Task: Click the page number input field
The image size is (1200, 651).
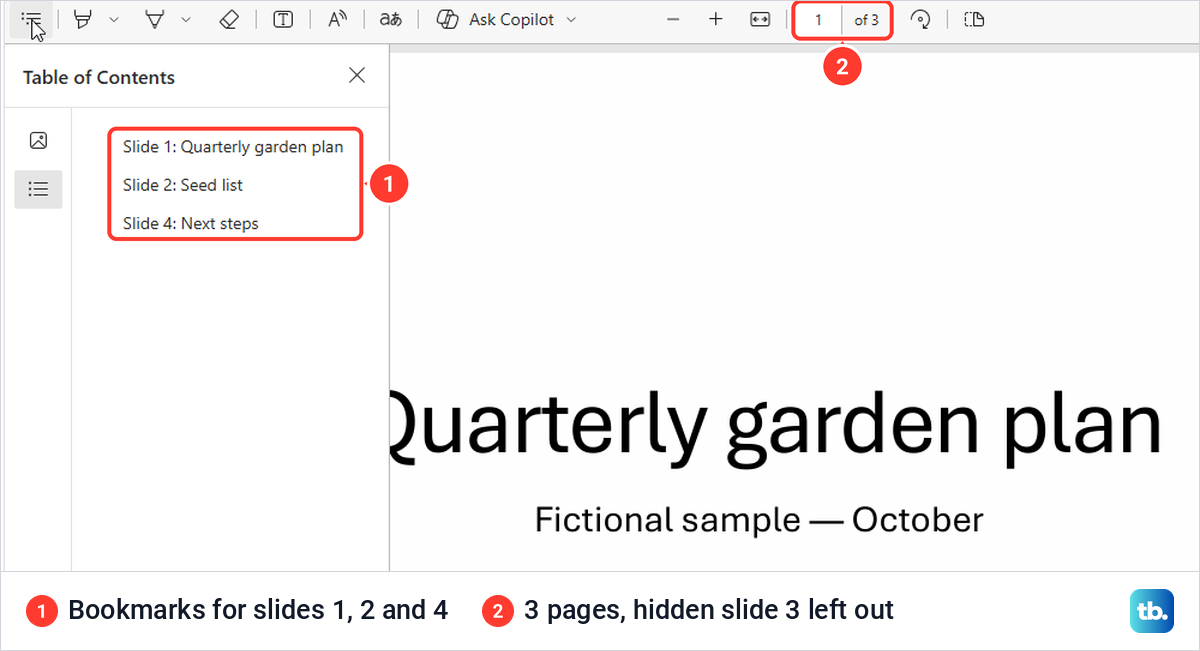Action: (819, 20)
